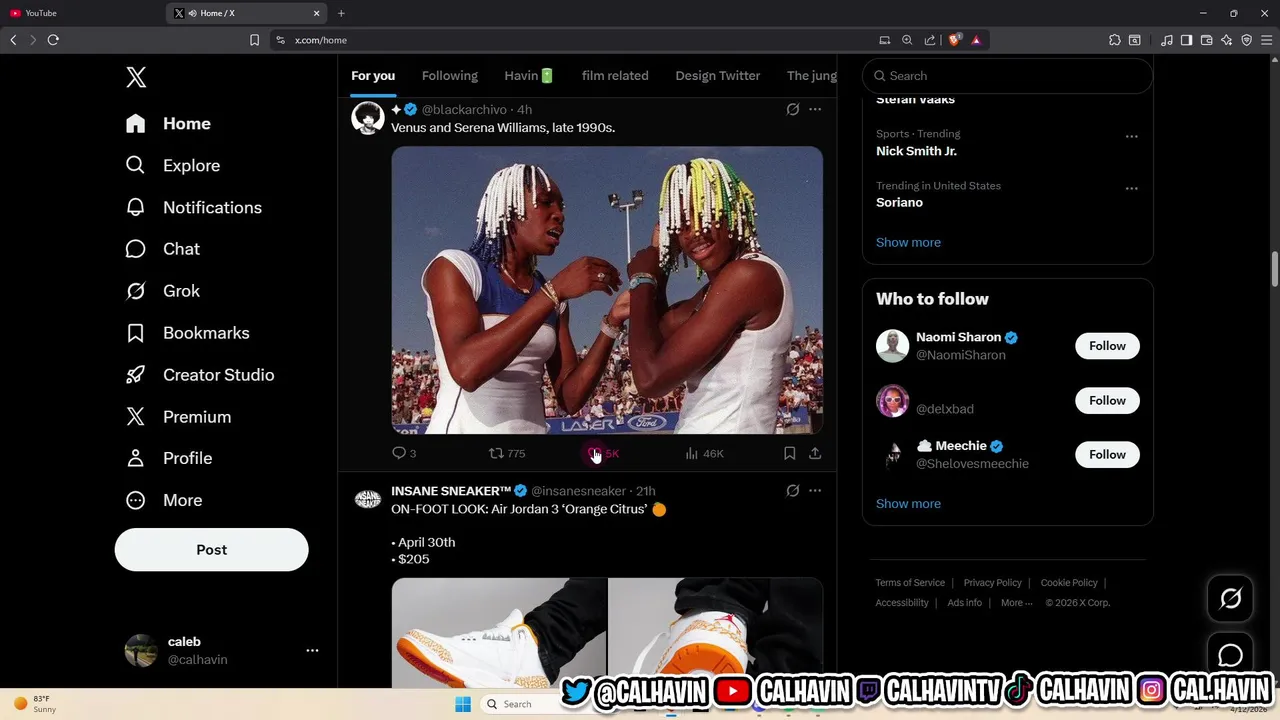Go to Profile in the sidebar

pos(169,458)
